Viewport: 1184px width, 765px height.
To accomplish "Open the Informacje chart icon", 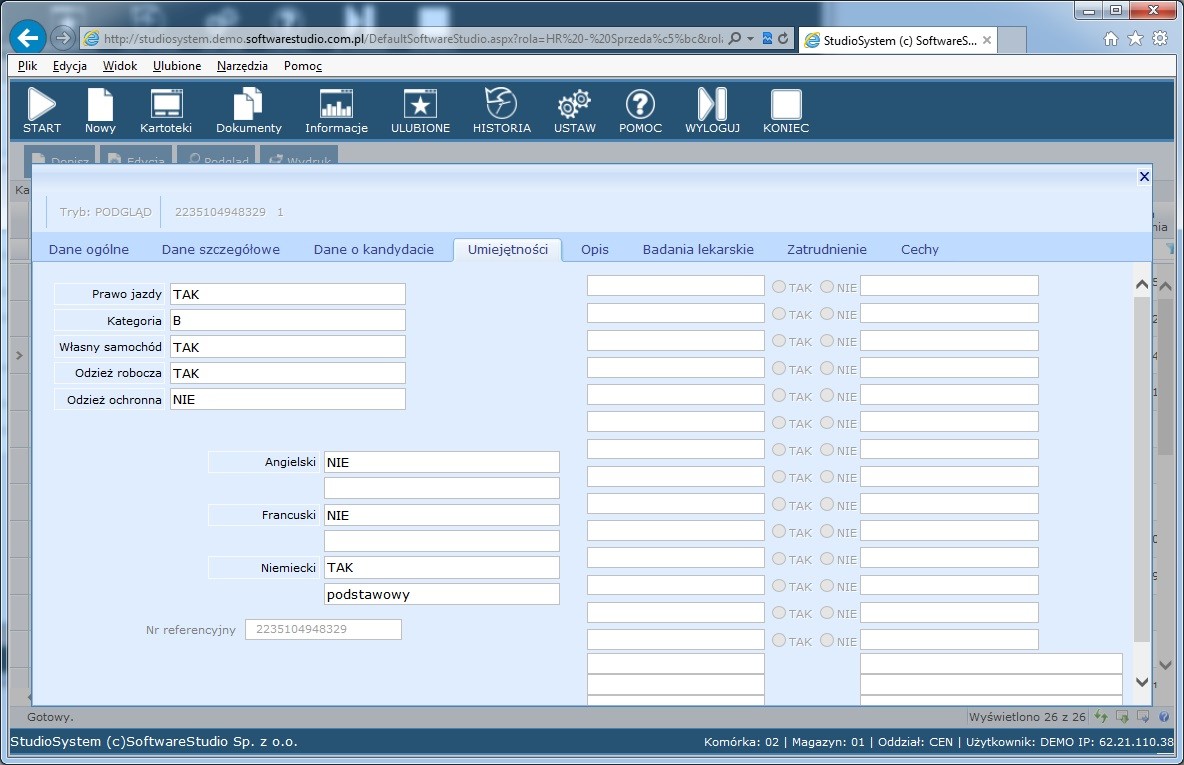I will click(x=336, y=110).
